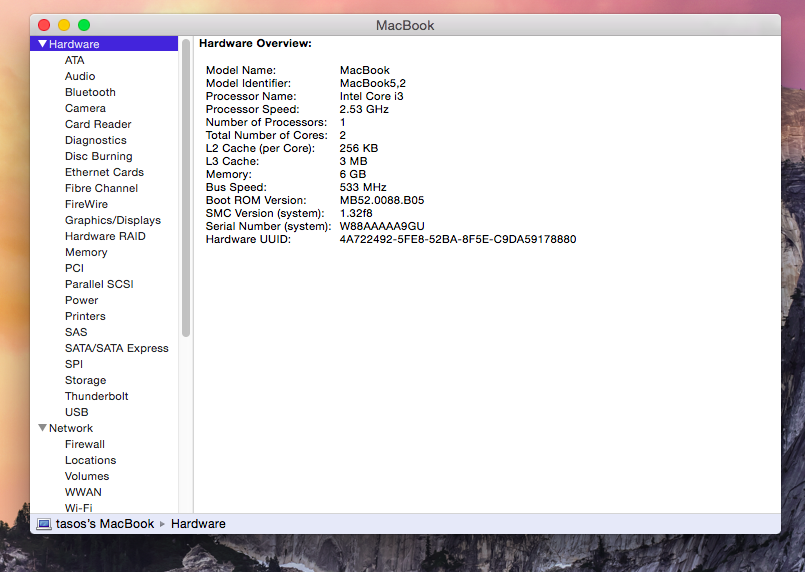The height and width of the screenshot is (572, 805).
Task: View the Ethernet Cards section
Action: 104,172
